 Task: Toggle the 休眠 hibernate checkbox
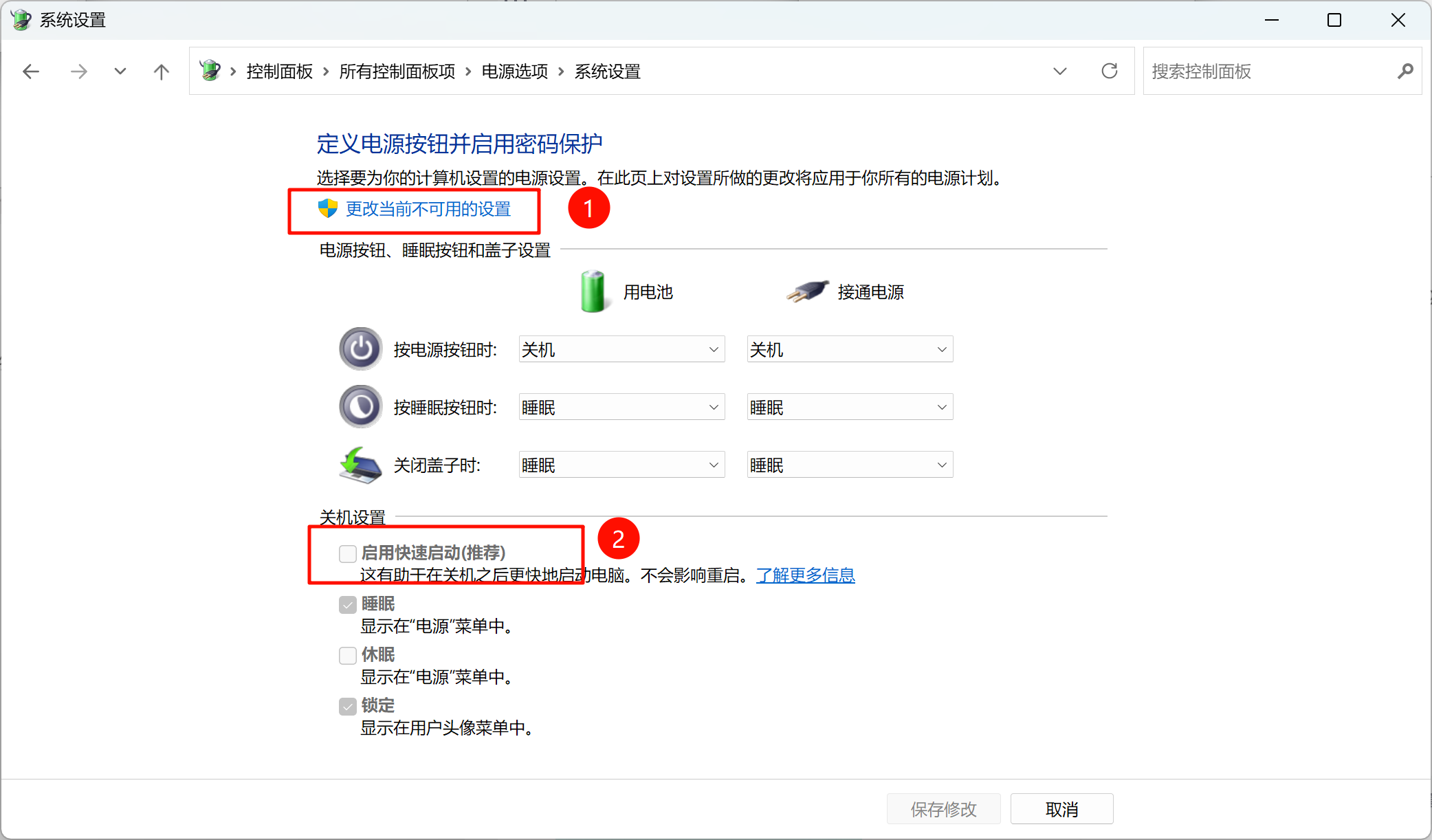pos(348,655)
